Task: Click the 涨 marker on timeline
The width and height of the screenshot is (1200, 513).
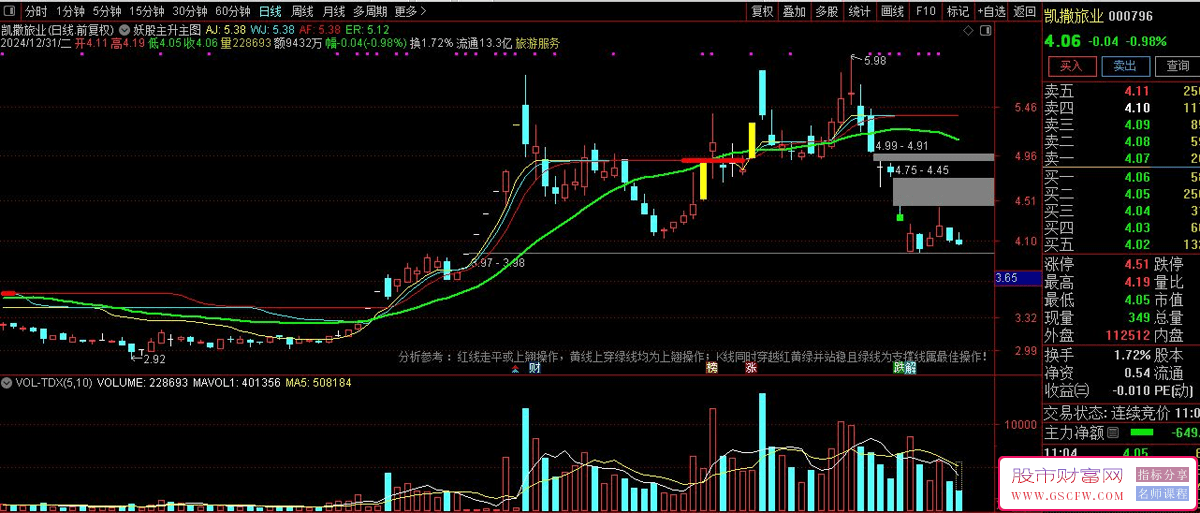Action: click(750, 368)
